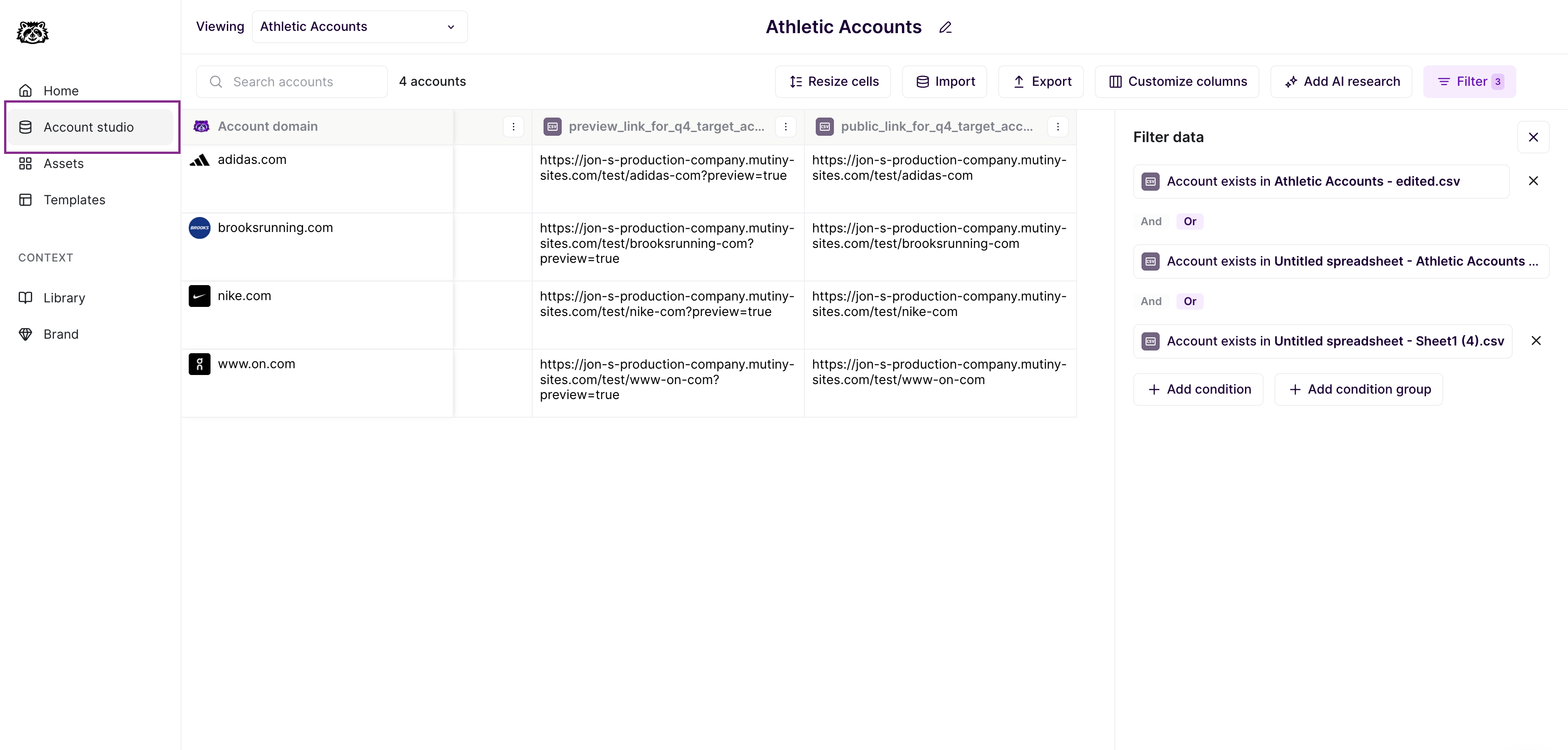
Task: Click the Nike logo icon
Action: coord(199,296)
